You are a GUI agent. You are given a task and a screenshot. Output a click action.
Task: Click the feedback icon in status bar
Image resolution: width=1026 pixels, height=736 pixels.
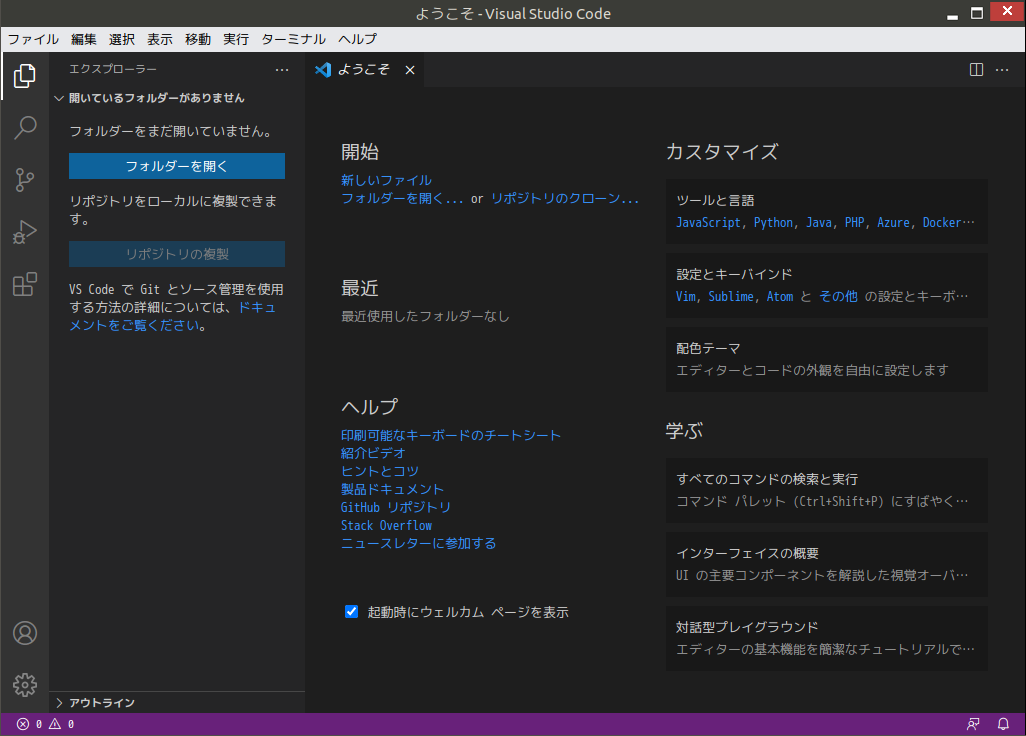tap(973, 724)
